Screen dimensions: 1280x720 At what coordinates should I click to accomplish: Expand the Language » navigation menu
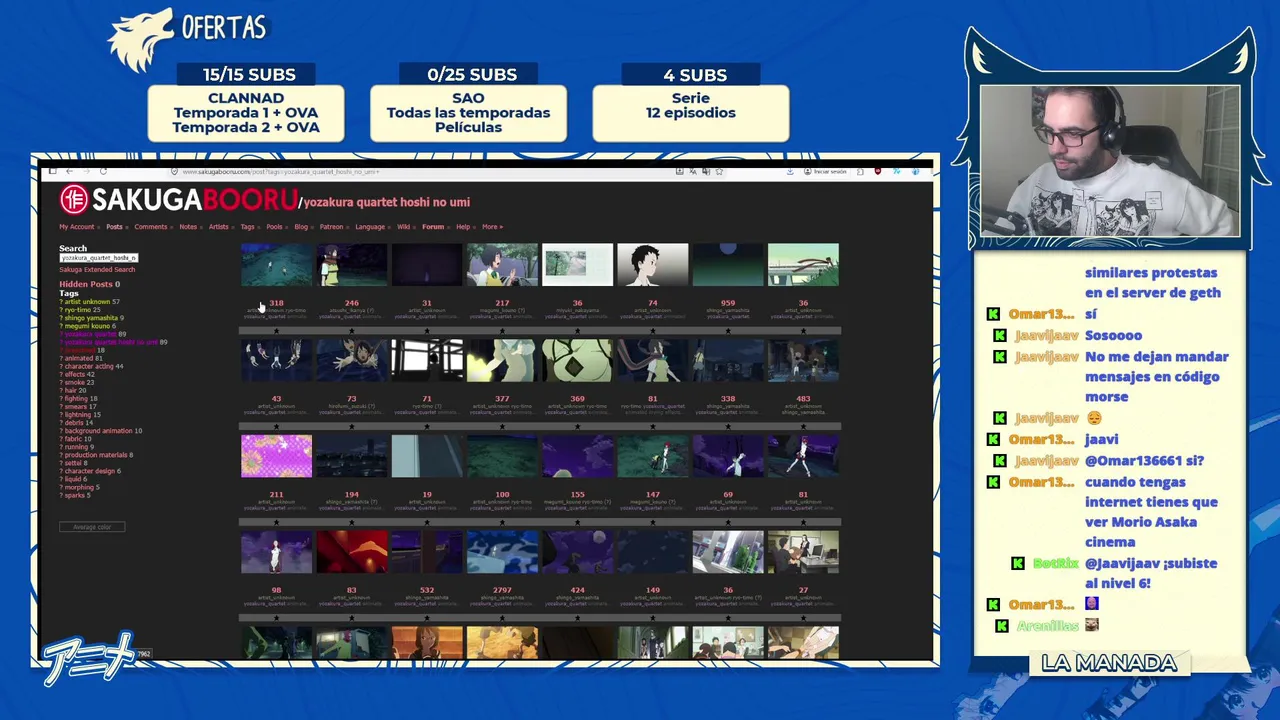tap(372, 227)
